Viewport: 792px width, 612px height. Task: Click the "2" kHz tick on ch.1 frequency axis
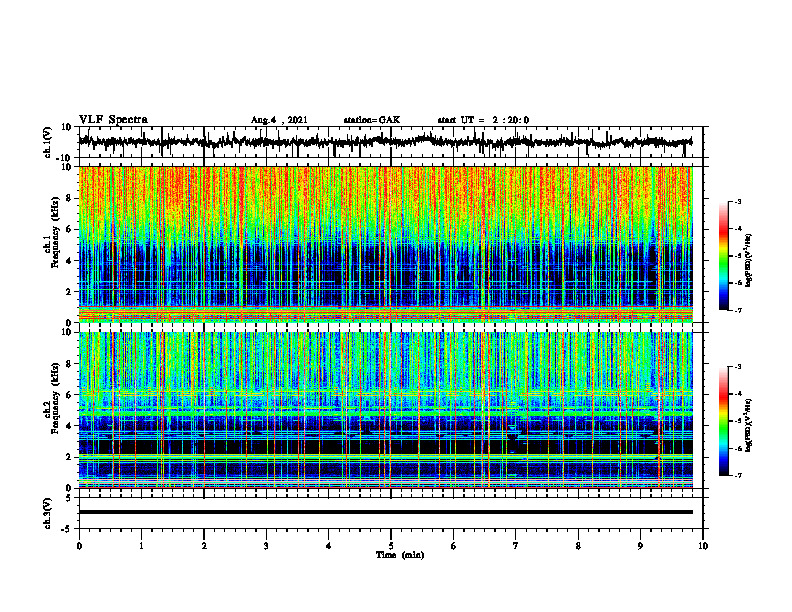tap(69, 291)
